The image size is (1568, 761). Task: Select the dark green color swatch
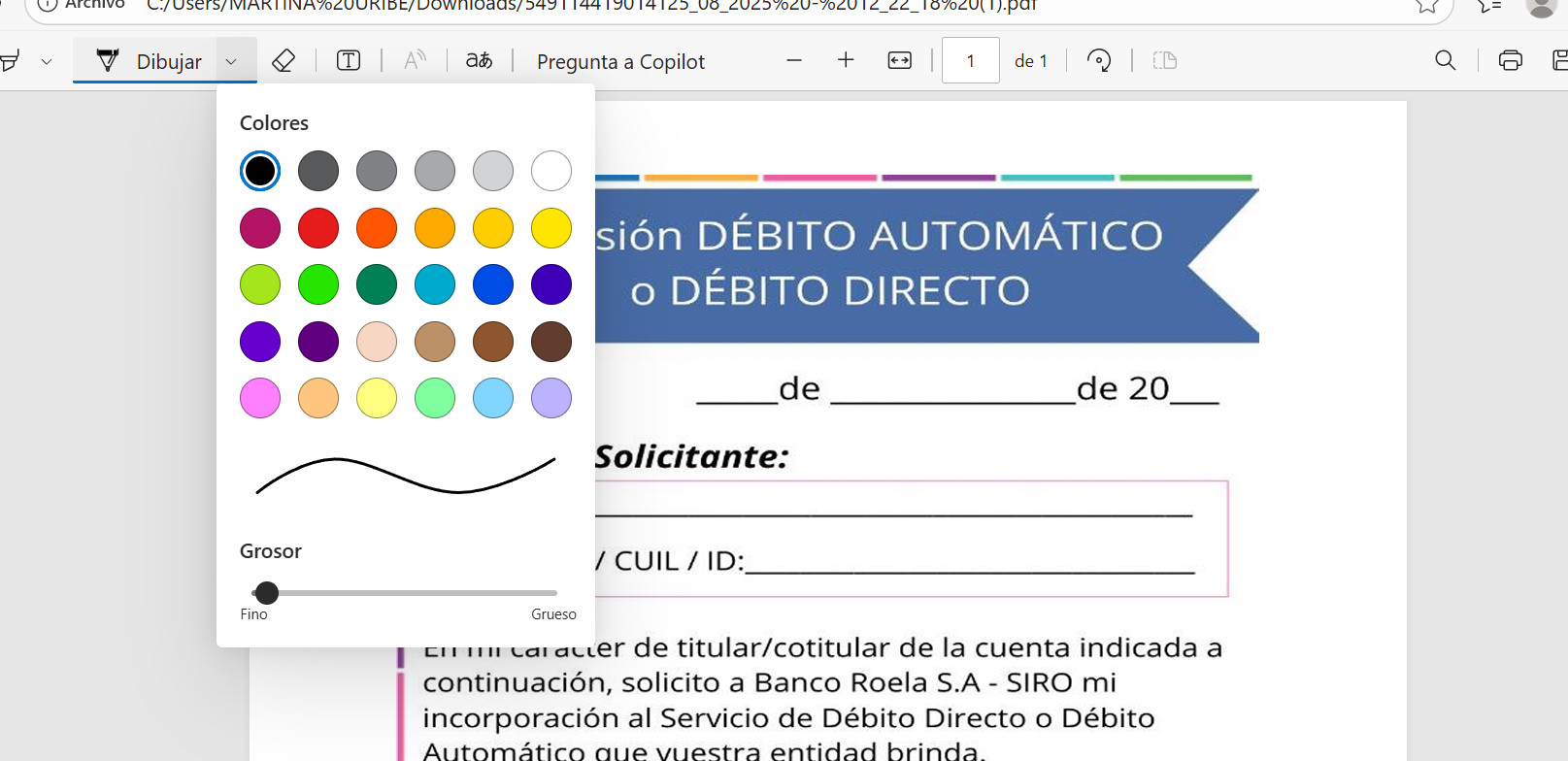point(377,284)
